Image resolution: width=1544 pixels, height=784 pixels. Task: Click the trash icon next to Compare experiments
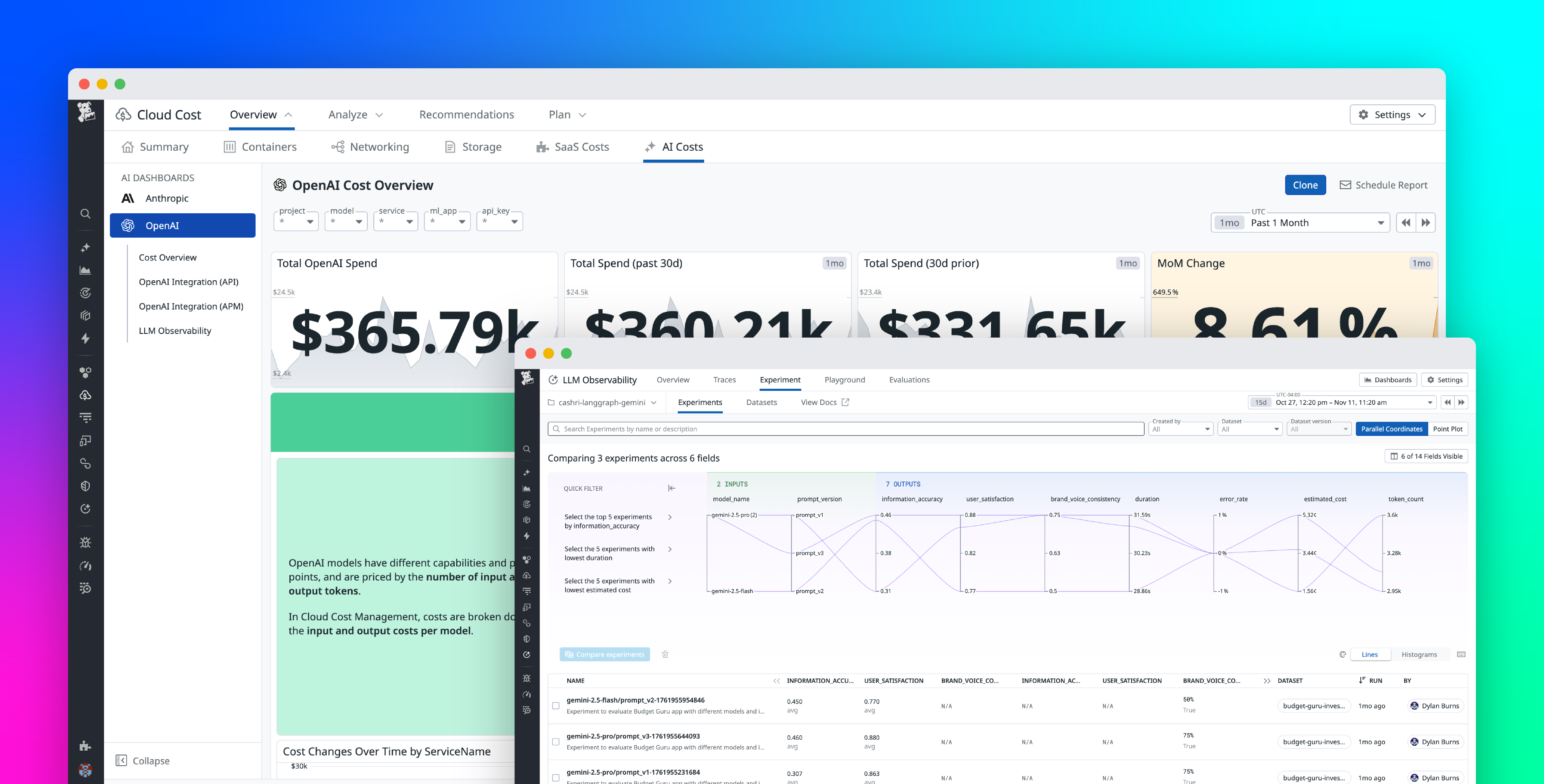[665, 654]
